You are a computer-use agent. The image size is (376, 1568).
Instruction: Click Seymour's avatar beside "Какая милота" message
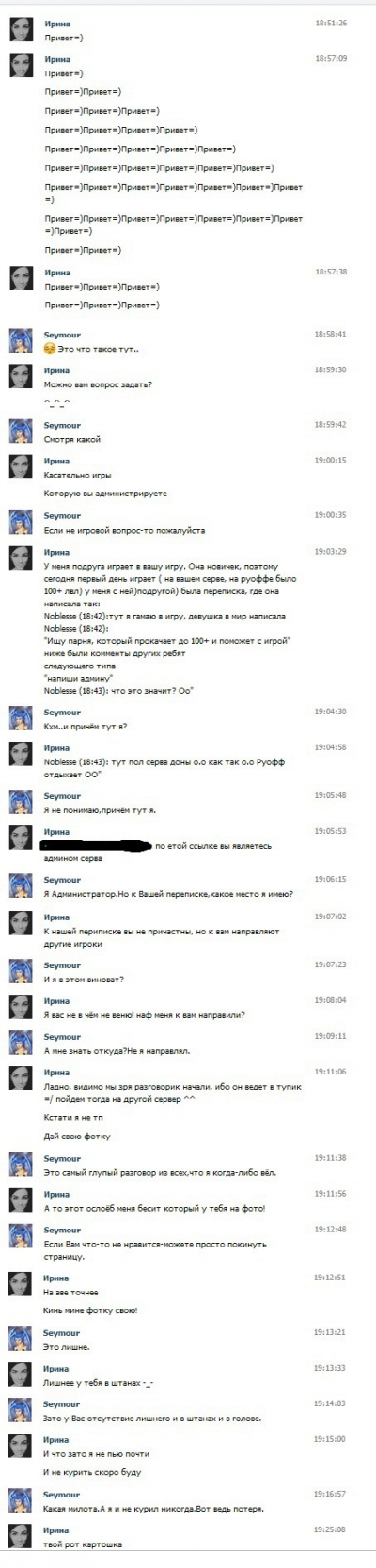pyautogui.click(x=22, y=1501)
